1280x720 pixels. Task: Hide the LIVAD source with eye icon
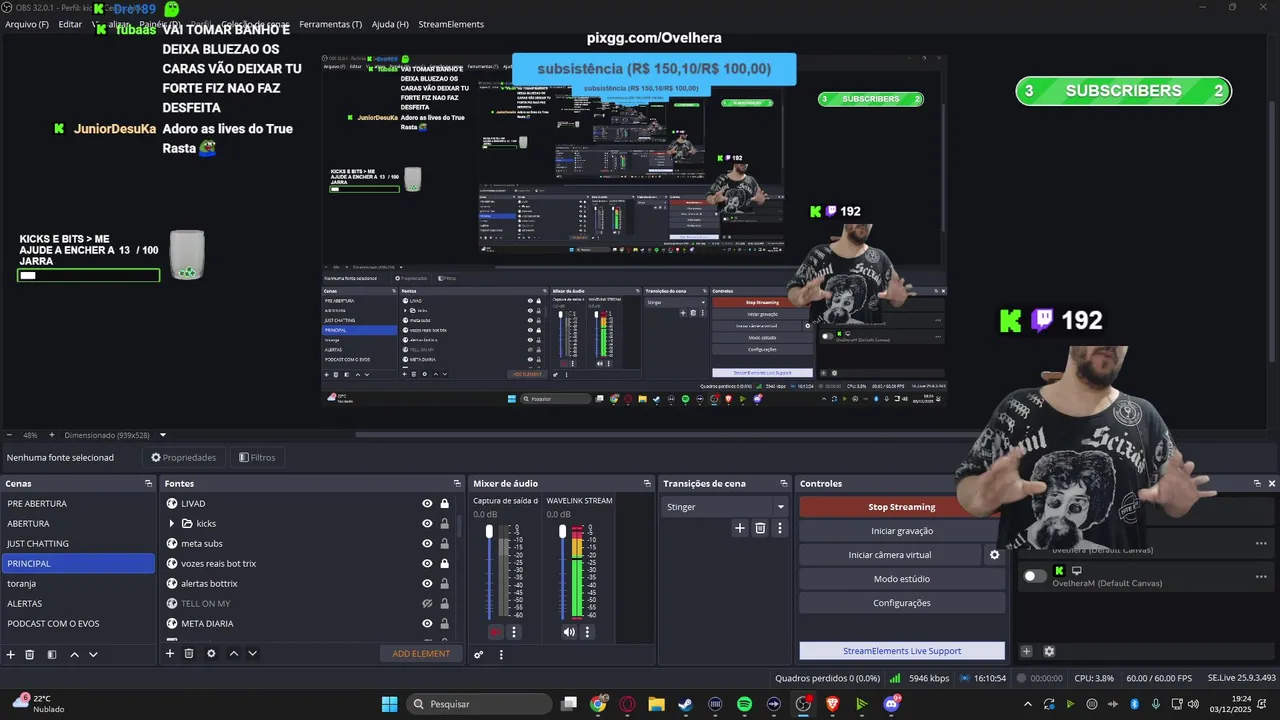point(427,504)
